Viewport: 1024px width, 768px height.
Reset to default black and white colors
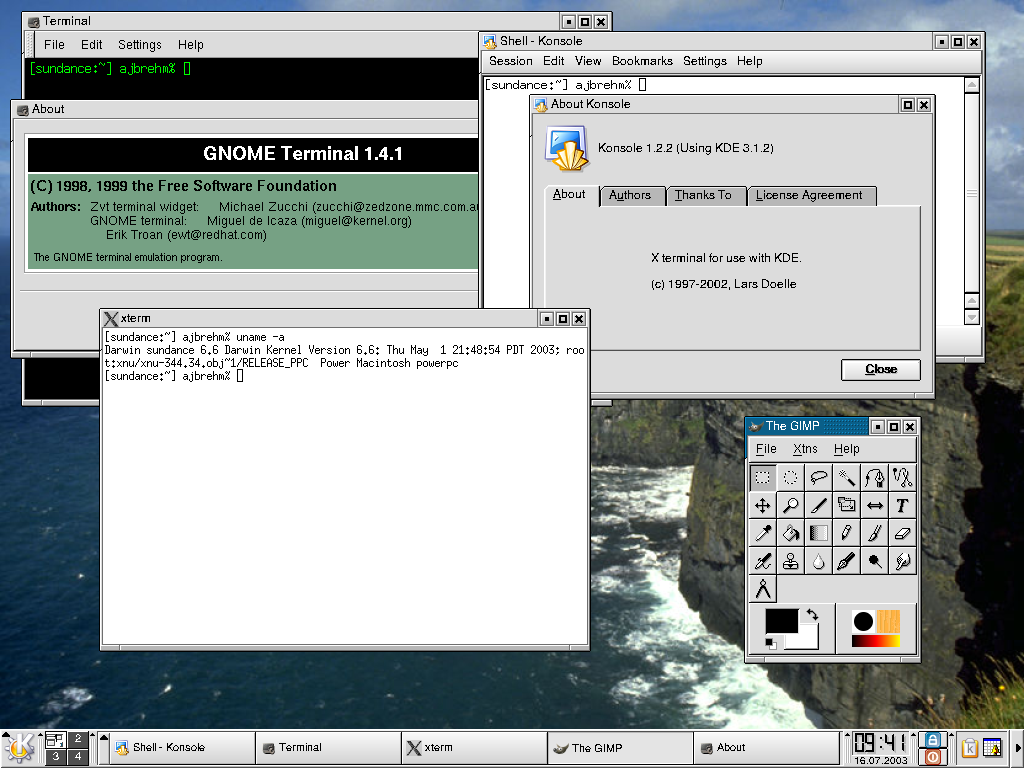pos(771,644)
